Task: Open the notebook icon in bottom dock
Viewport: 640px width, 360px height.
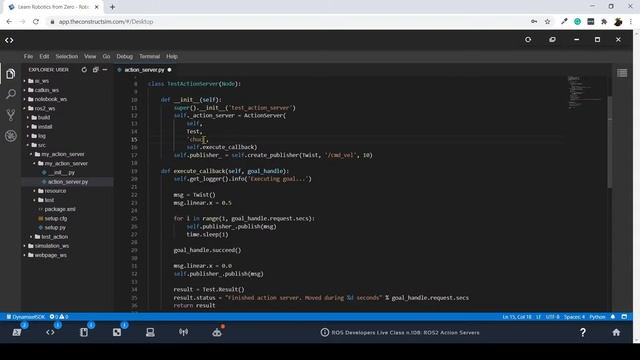Action: click(84, 332)
